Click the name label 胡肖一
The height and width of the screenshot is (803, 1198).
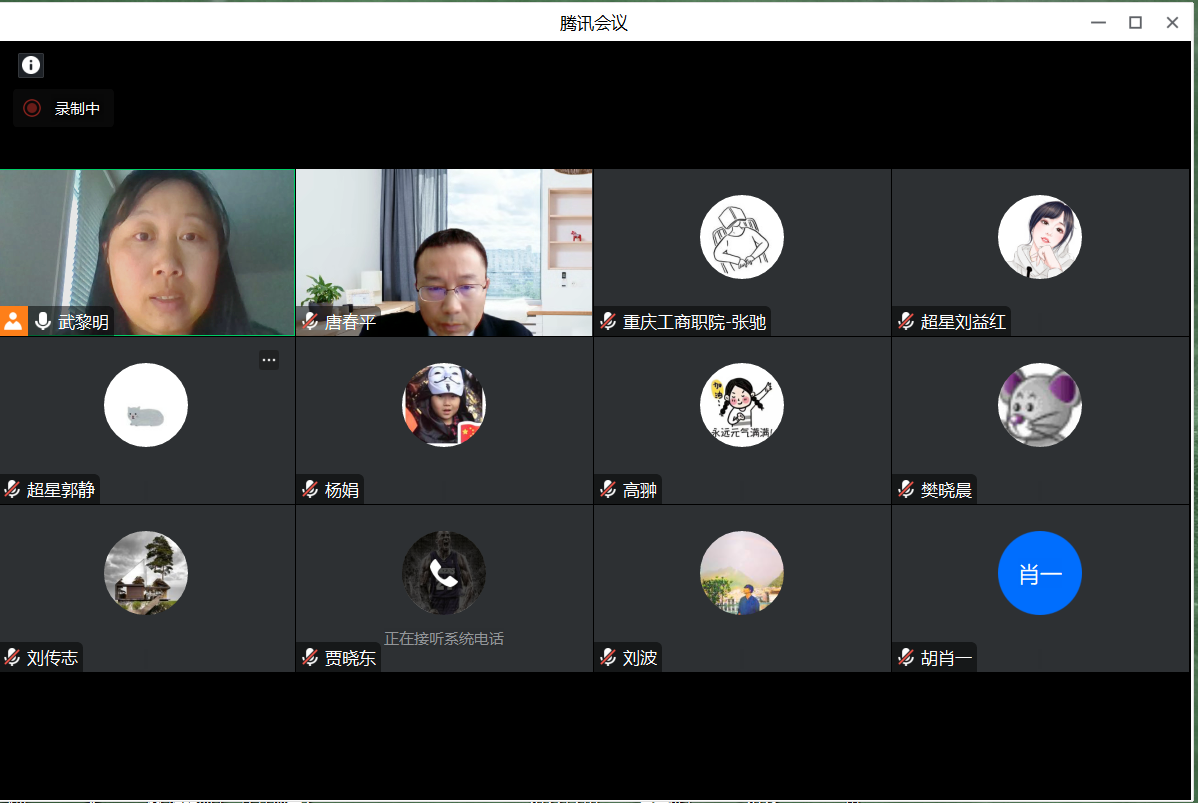click(947, 659)
